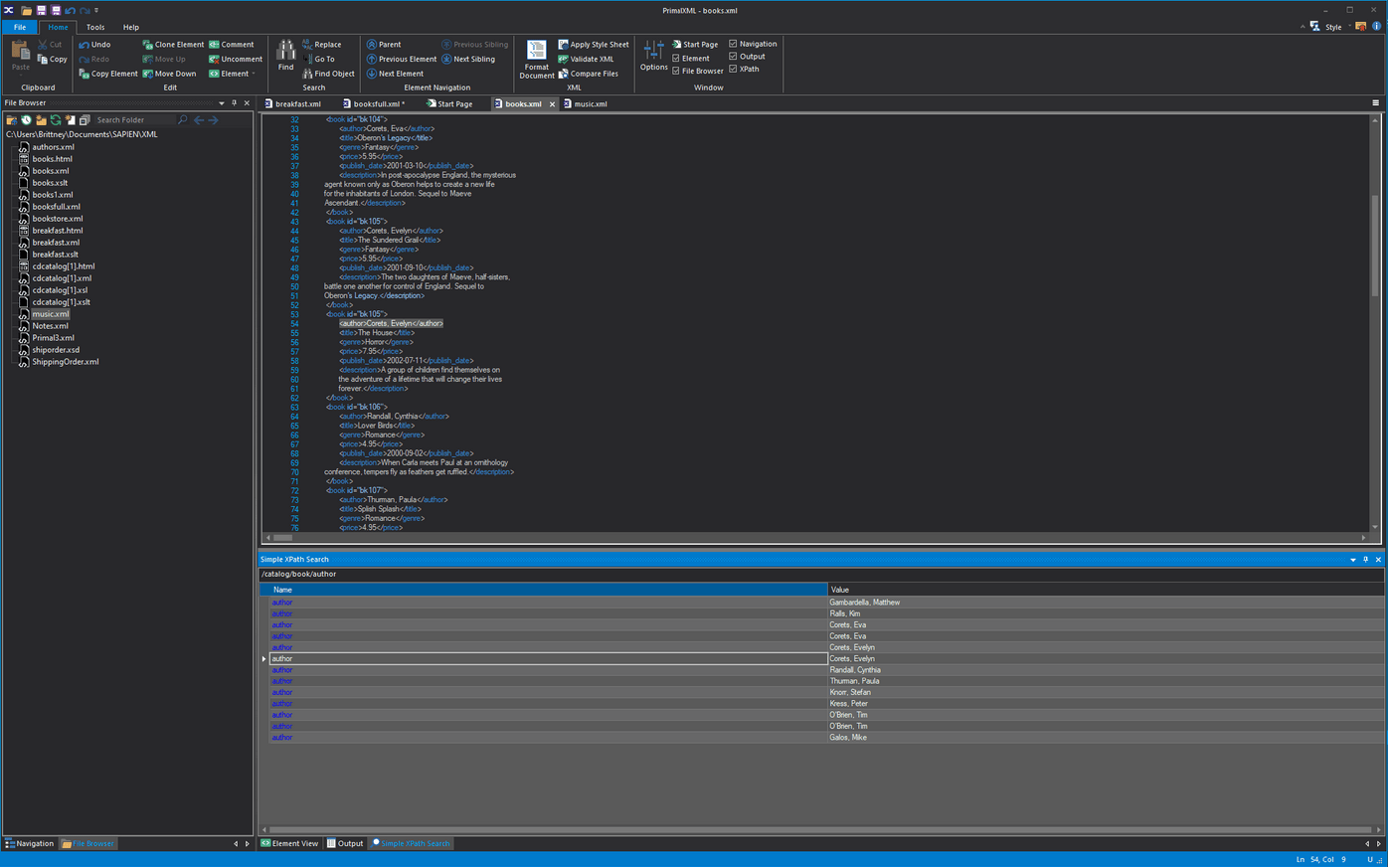The width and height of the screenshot is (1389, 868).
Task: Switch to the booksfull.xml document tab
Action: click(x=374, y=103)
